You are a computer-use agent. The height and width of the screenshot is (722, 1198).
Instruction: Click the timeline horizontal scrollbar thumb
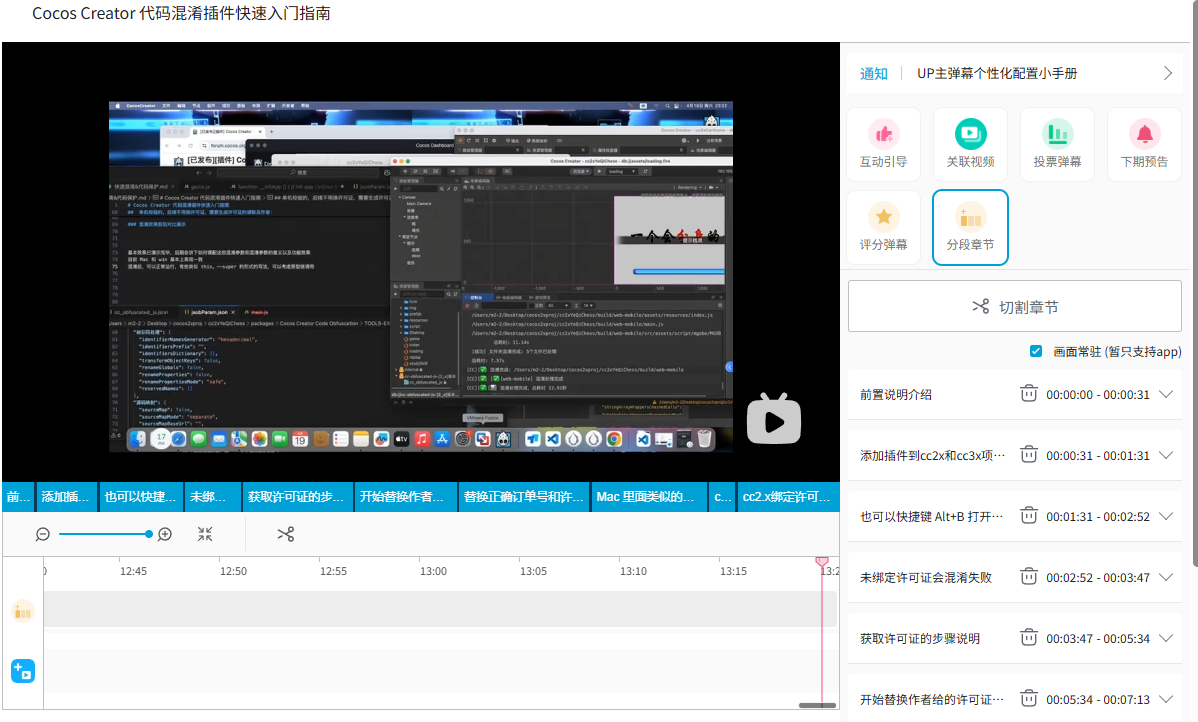(817, 705)
